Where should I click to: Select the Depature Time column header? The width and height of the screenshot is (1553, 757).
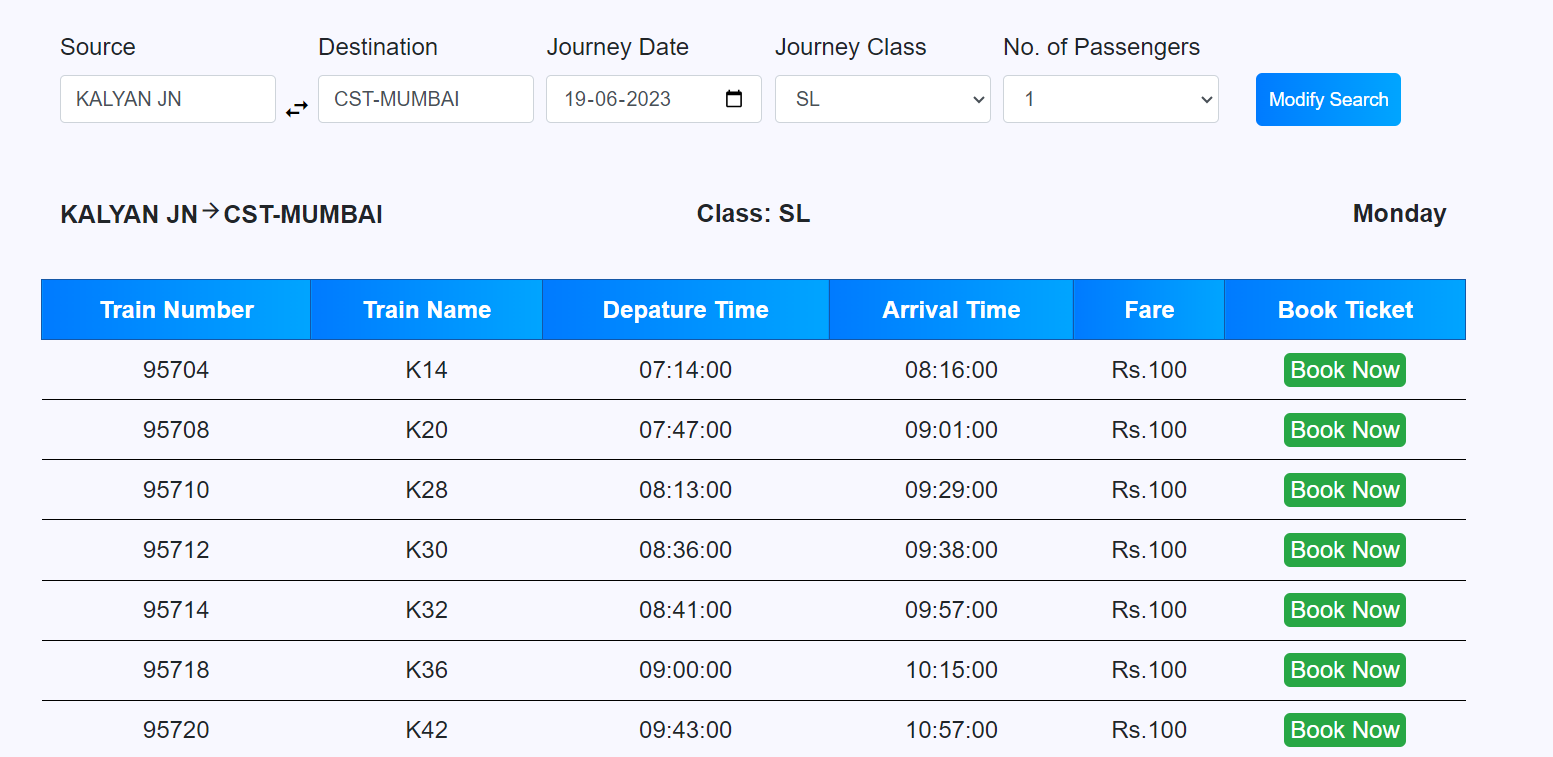[x=685, y=309]
